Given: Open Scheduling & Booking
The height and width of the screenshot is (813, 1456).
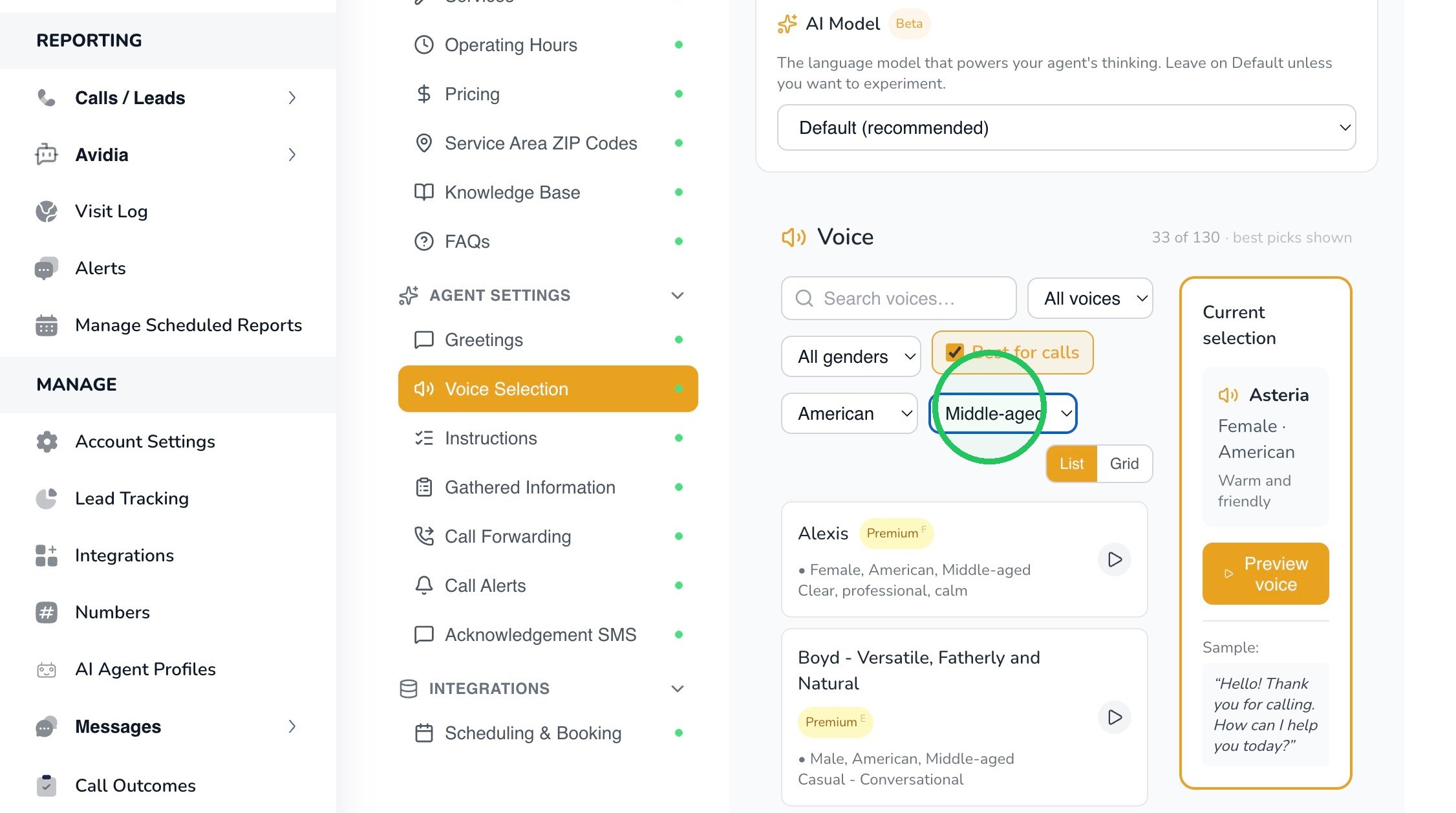Looking at the screenshot, I should tap(548, 733).
